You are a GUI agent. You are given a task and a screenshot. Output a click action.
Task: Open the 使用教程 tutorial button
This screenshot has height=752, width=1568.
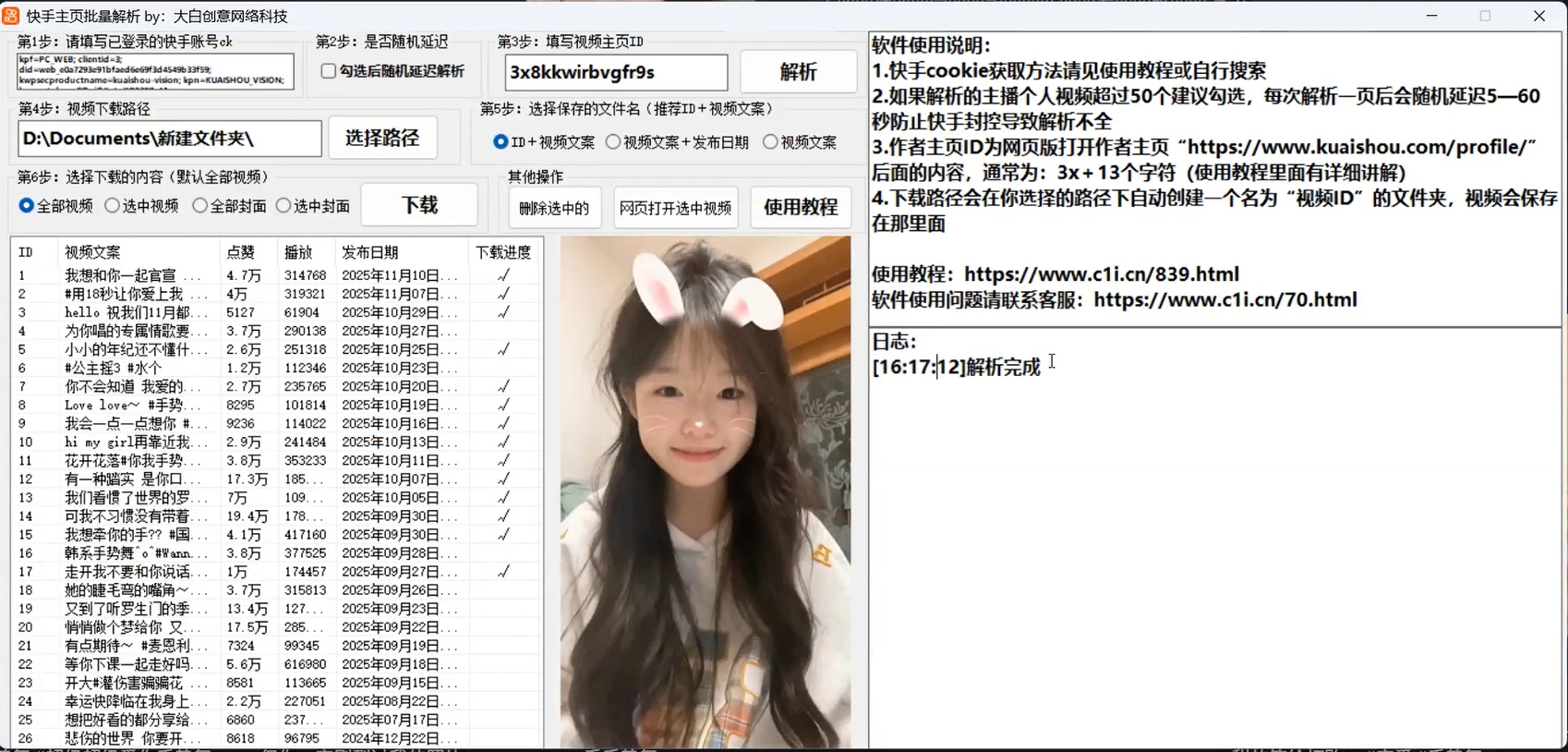pyautogui.click(x=800, y=207)
